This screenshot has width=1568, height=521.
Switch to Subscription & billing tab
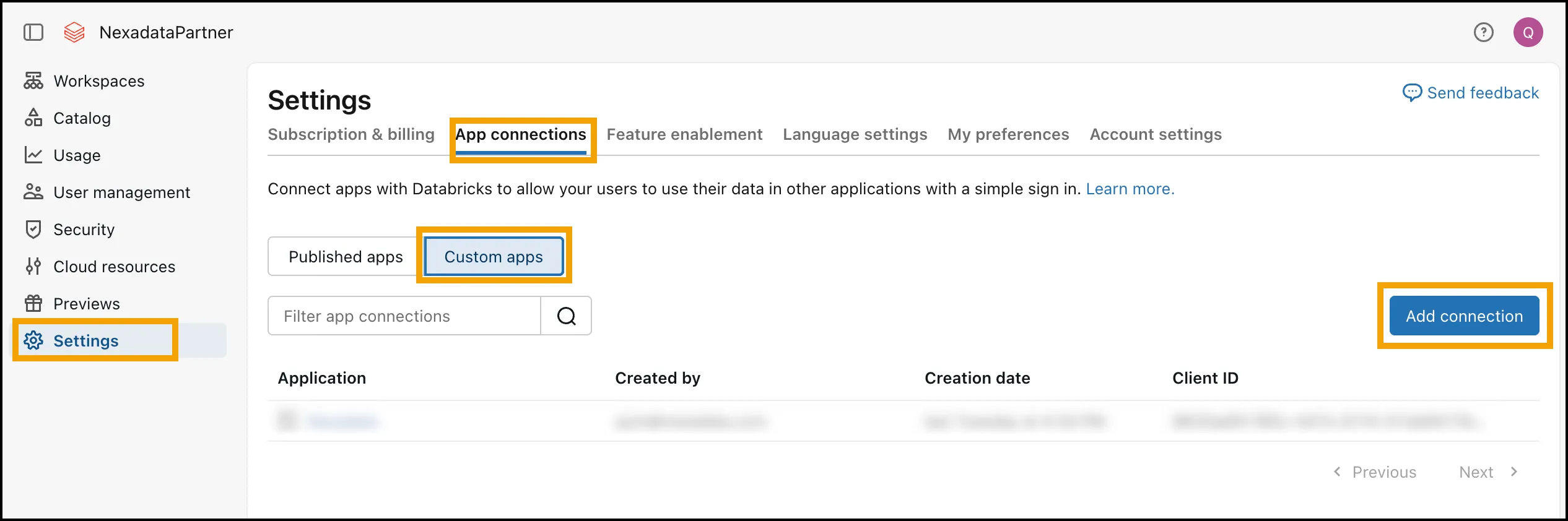[351, 134]
